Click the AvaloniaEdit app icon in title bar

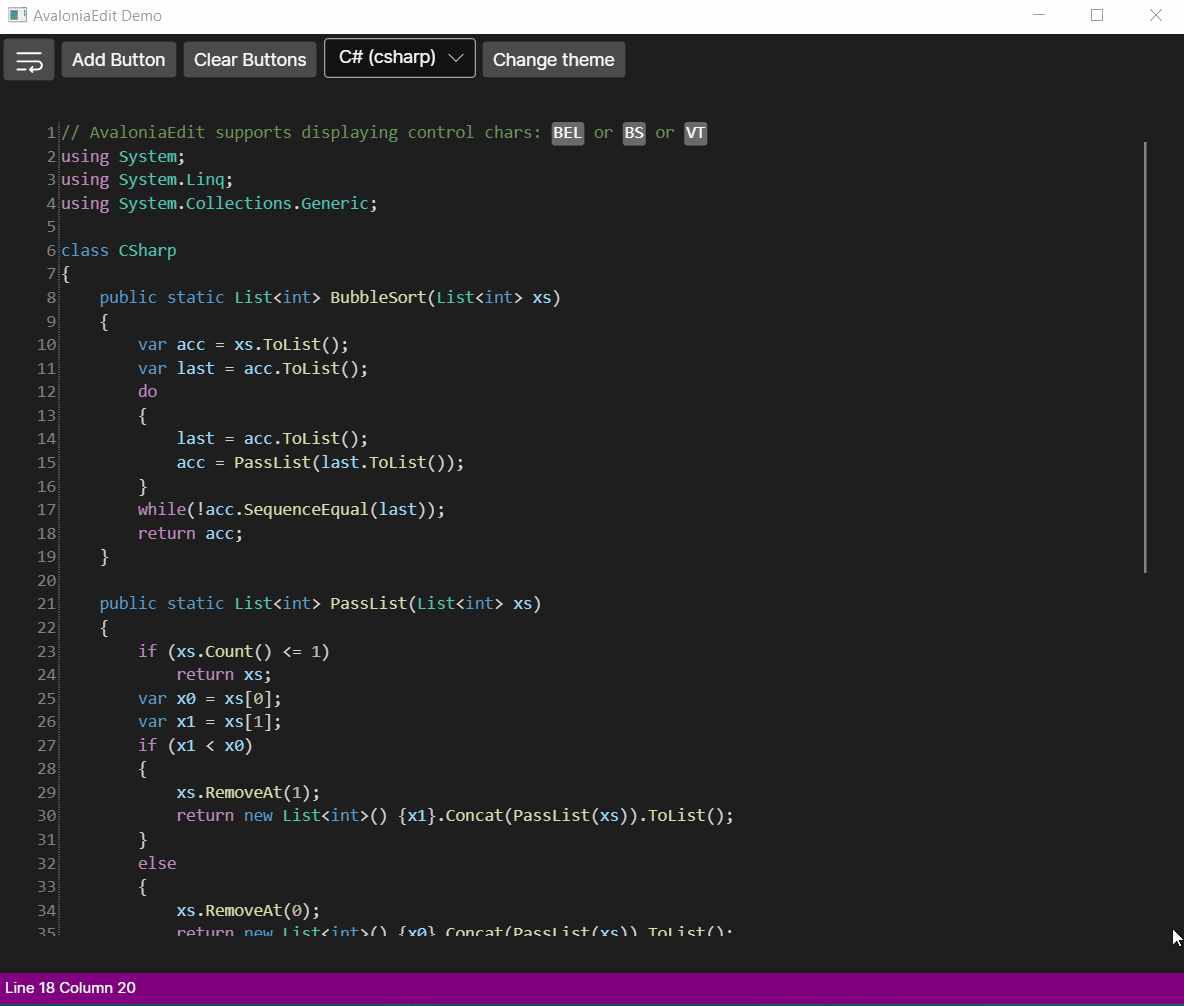click(x=17, y=15)
